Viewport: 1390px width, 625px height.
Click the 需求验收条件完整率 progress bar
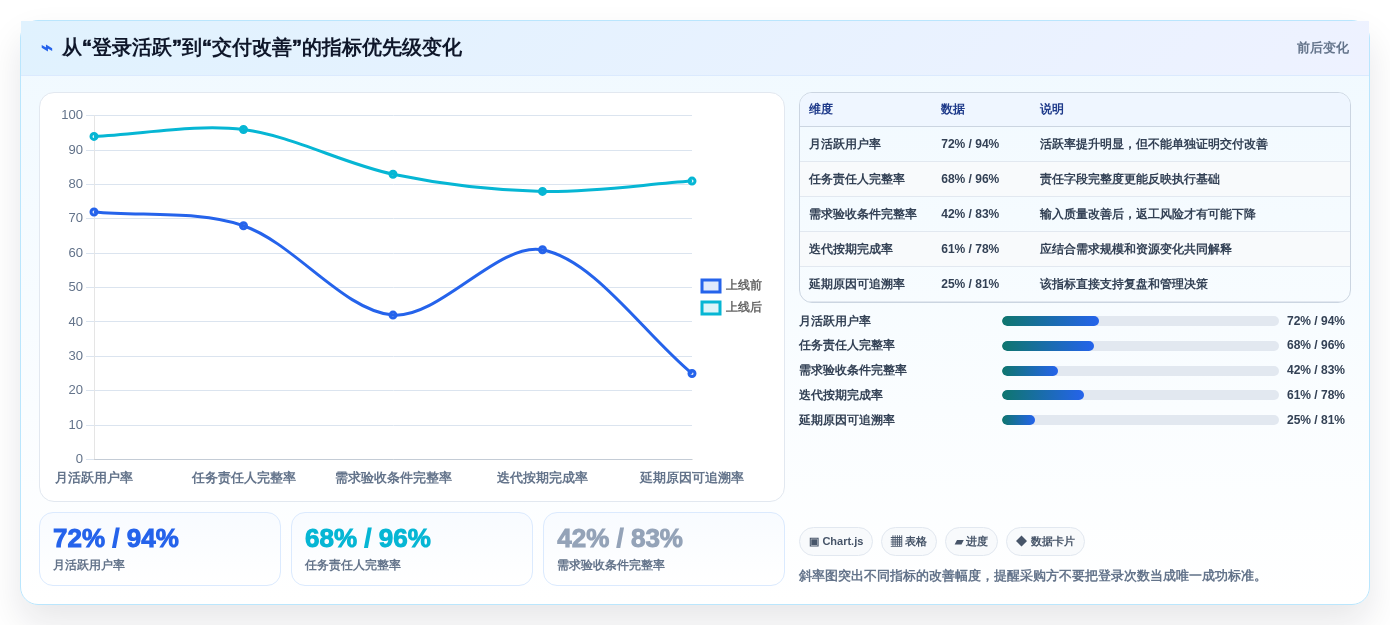pos(1140,371)
